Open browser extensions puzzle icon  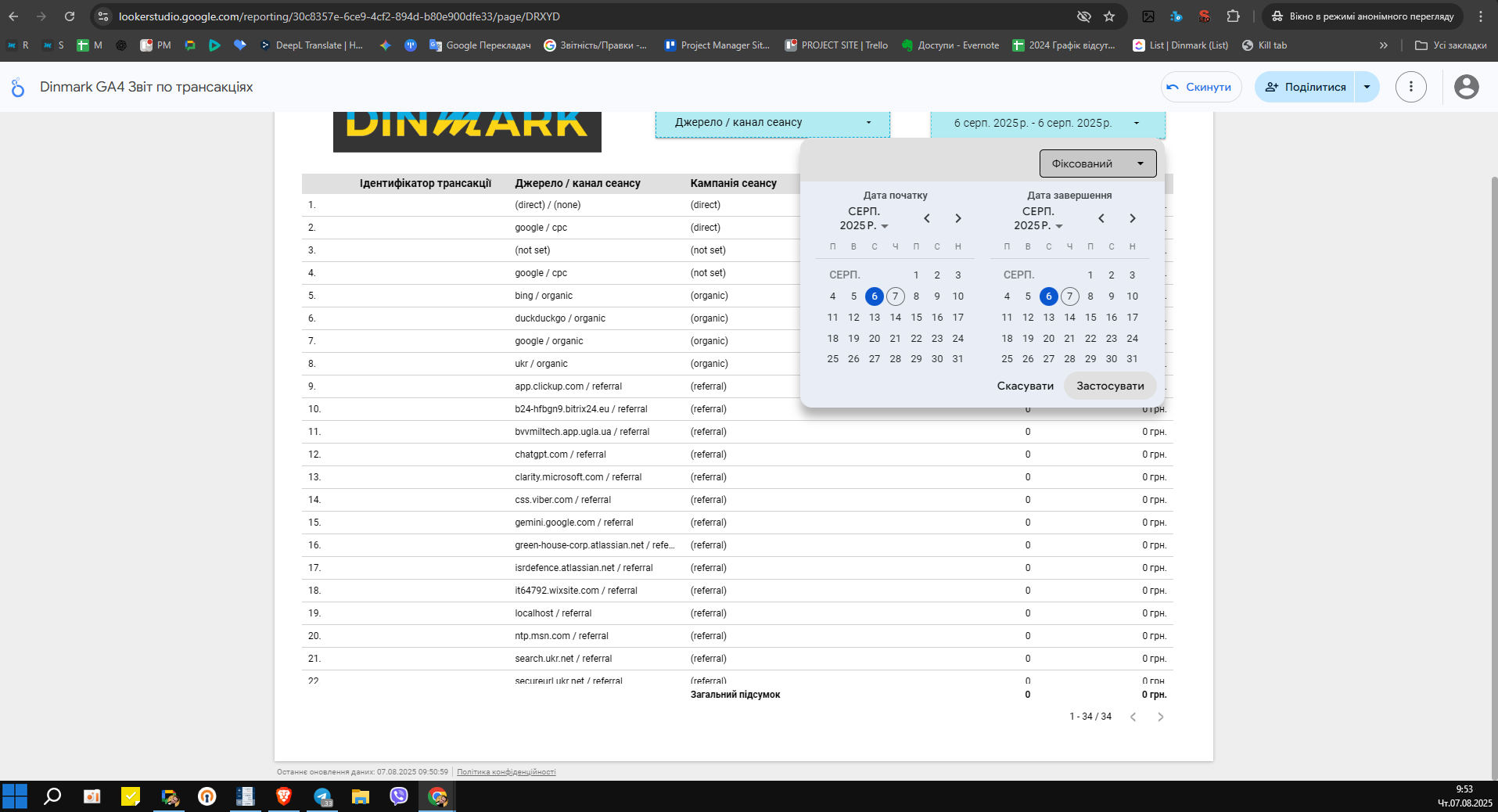pos(1234,16)
